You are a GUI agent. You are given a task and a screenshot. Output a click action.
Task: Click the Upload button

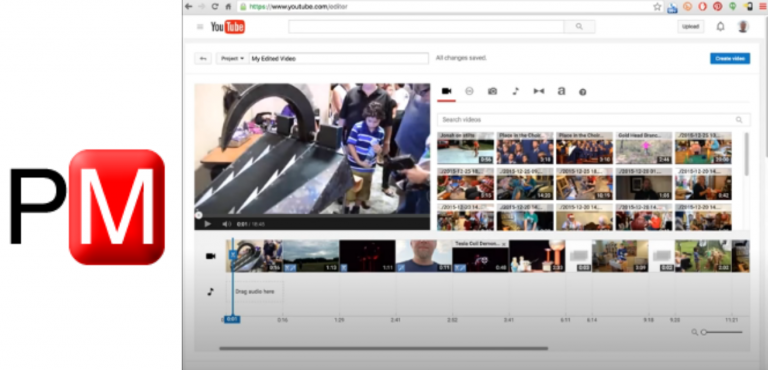coord(691,26)
